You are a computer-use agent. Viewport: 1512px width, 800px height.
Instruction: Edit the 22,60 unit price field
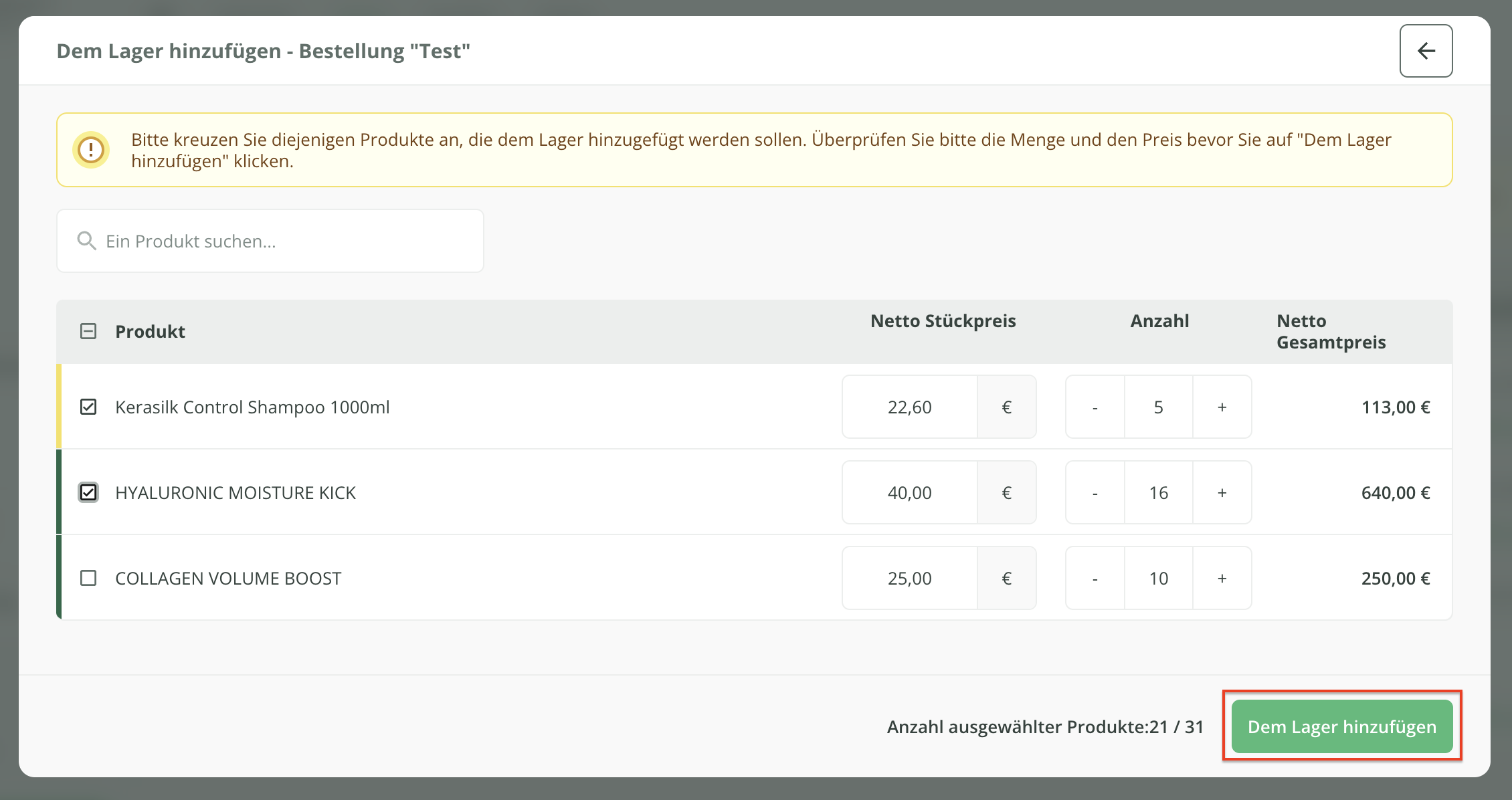pyautogui.click(x=909, y=407)
